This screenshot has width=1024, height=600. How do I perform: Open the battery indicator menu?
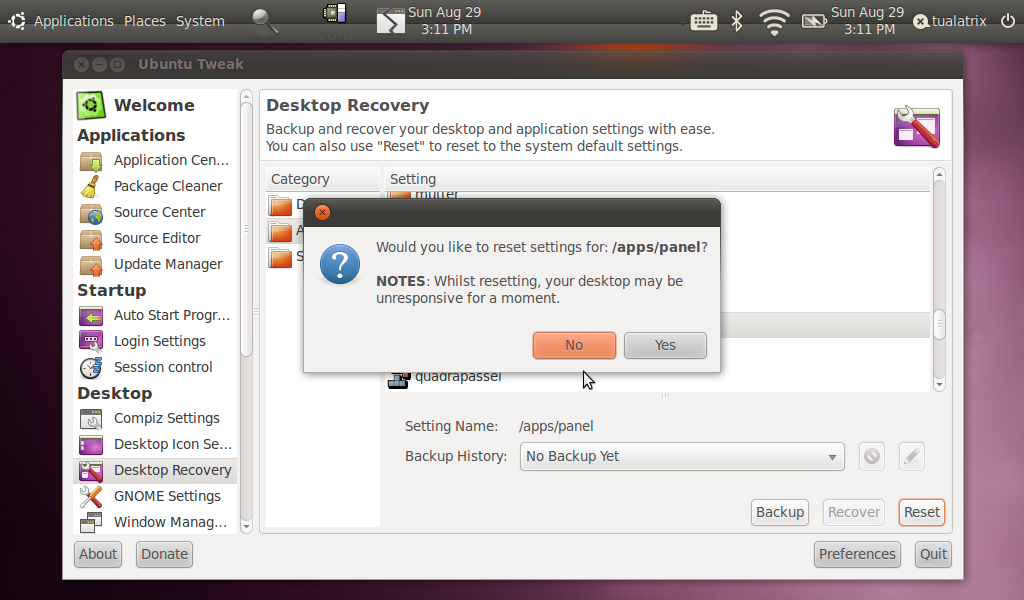pos(814,22)
